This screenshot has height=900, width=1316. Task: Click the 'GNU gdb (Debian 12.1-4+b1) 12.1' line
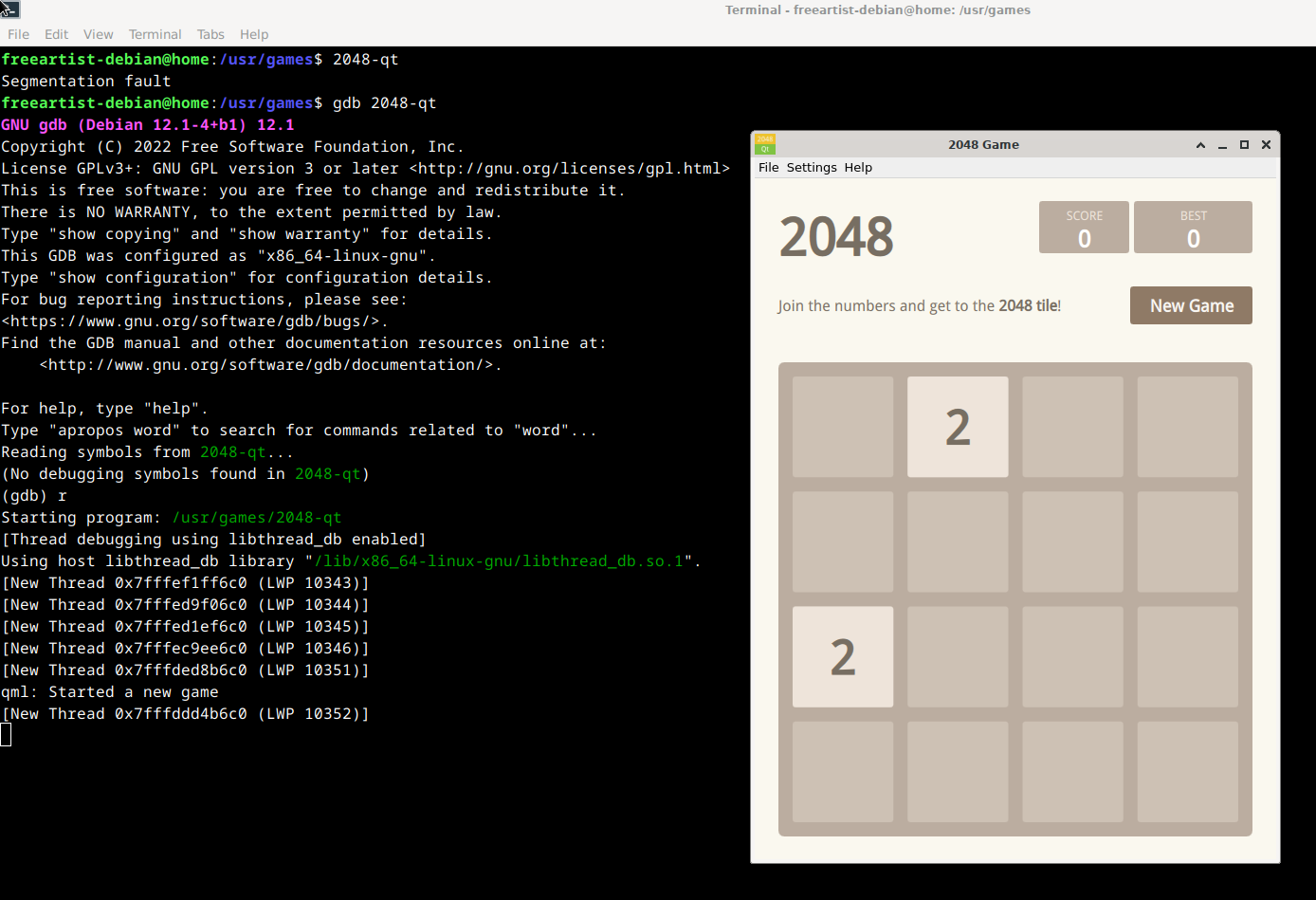click(148, 124)
